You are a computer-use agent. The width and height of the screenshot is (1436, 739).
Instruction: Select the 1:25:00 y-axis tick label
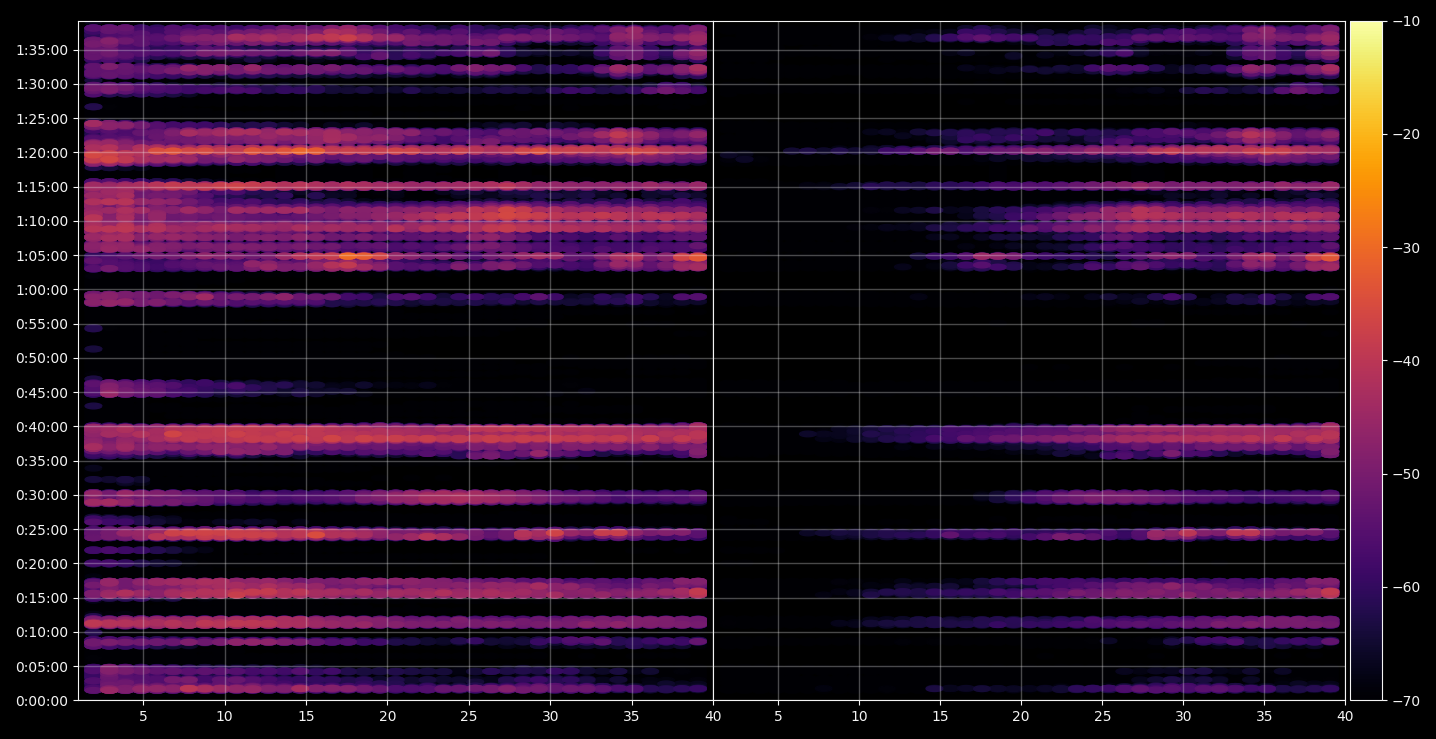click(42, 119)
